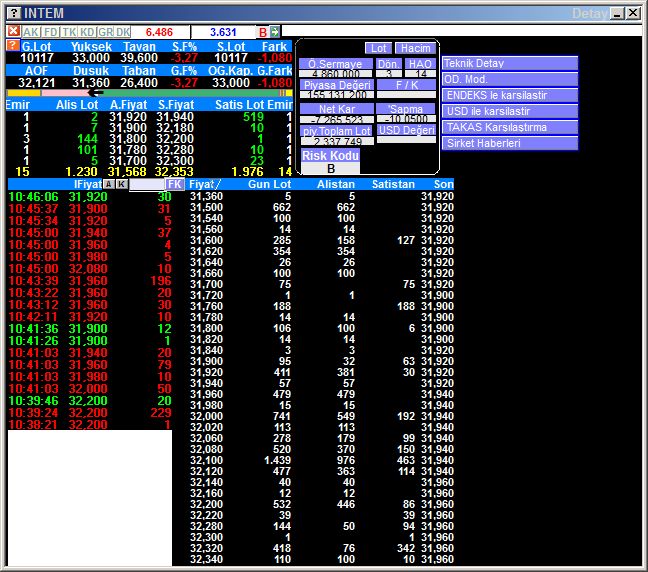Click ask price 31,940 in order book

click(175, 117)
